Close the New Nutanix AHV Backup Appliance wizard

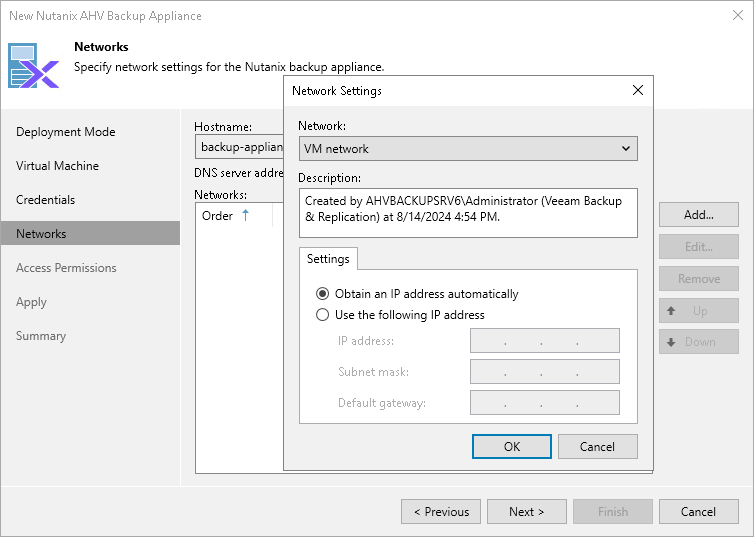[x=737, y=16]
